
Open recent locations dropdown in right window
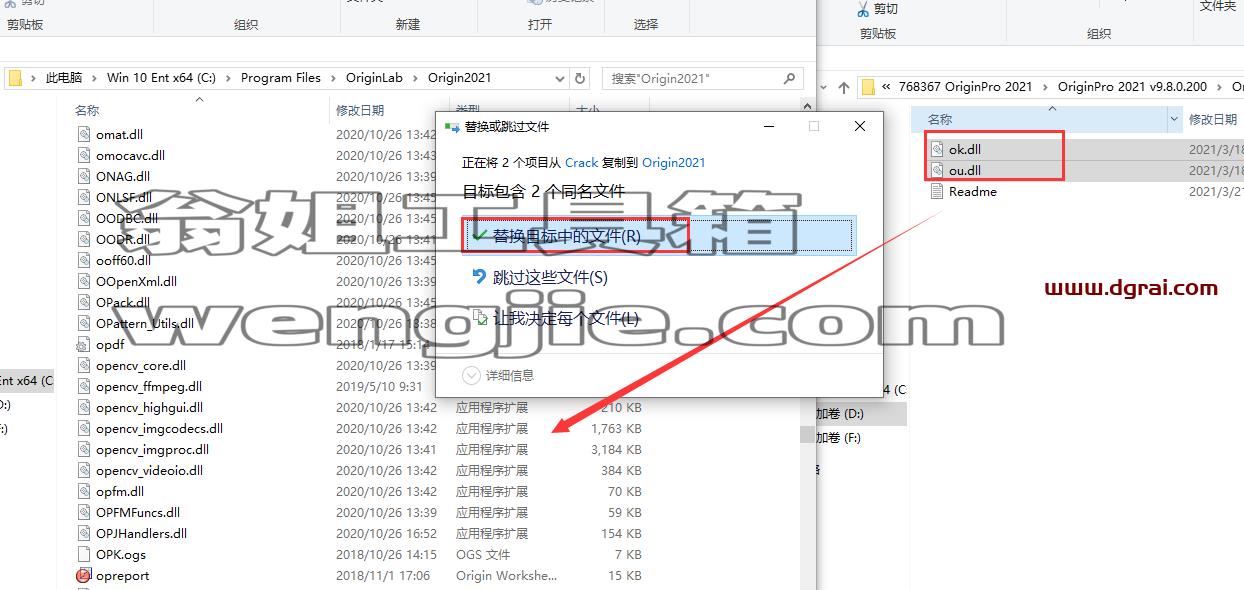coord(824,87)
